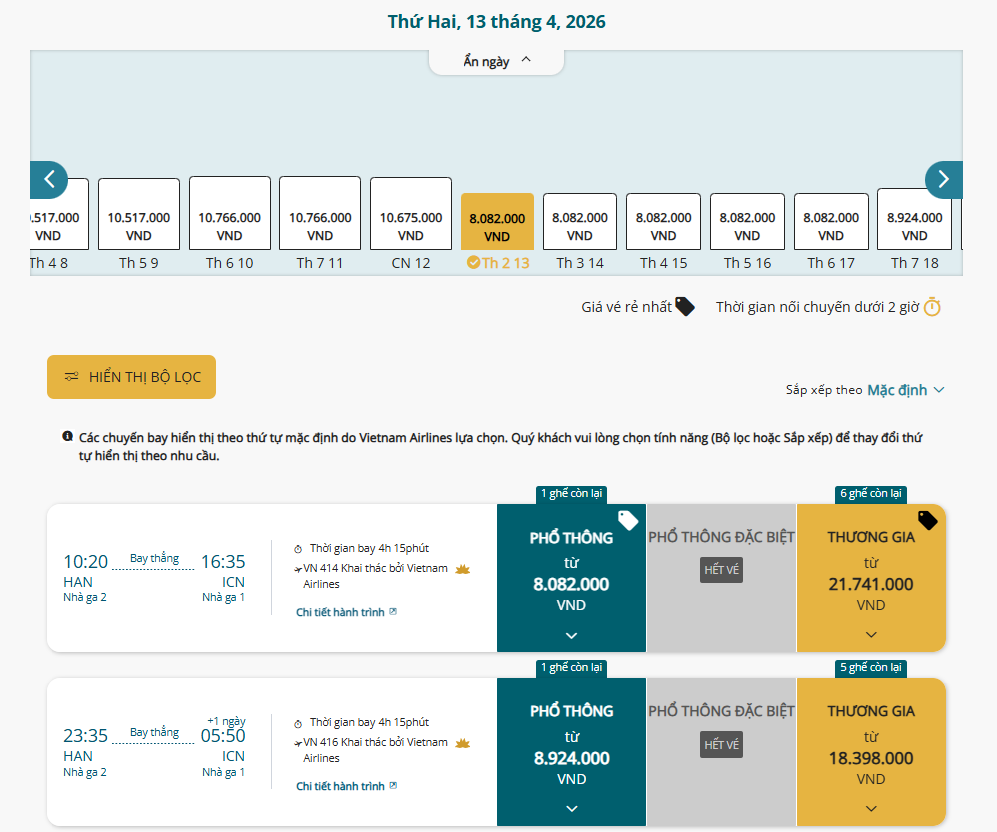Click price tag icon on 21.741.000 business fare
The image size is (997, 832).
coord(928,520)
